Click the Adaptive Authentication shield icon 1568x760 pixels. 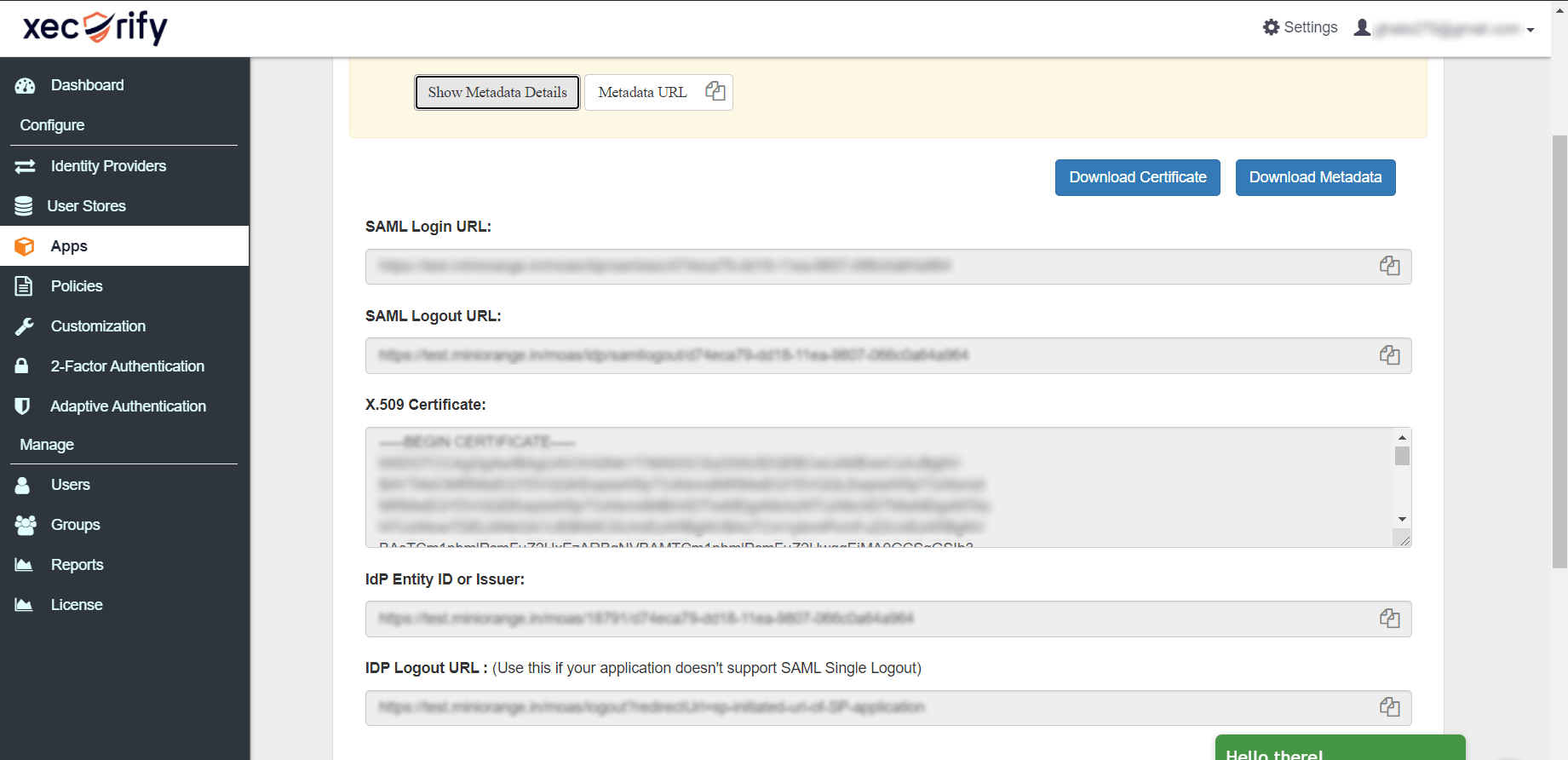click(23, 406)
